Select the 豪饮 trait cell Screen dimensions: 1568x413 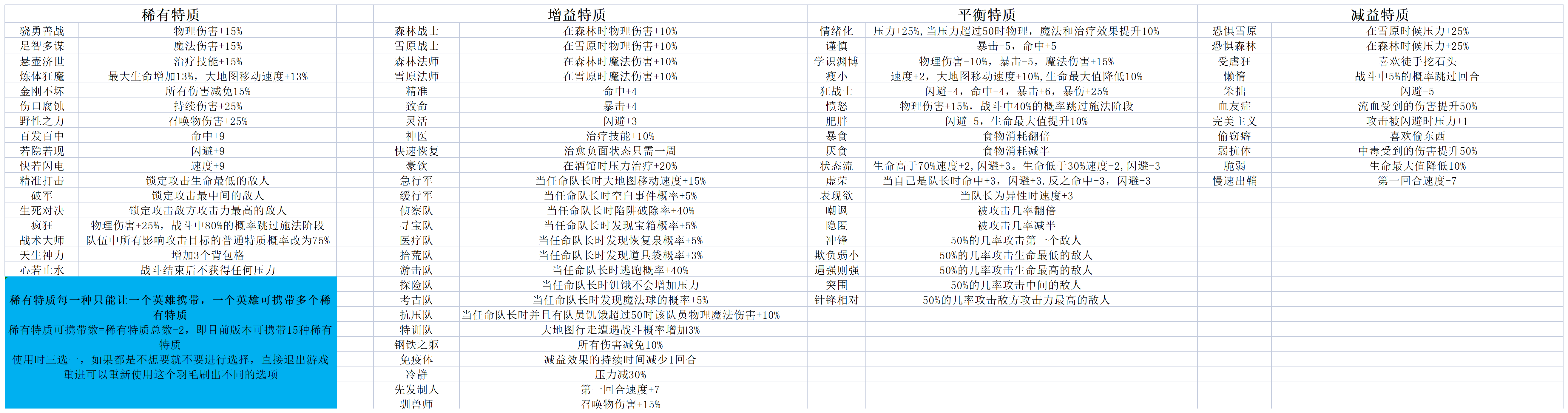pyautogui.click(x=416, y=165)
